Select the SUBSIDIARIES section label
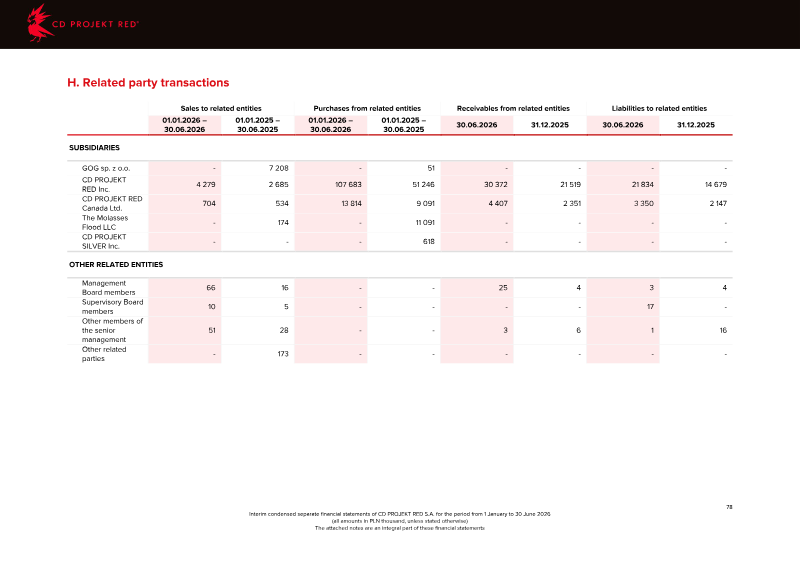800x565 pixels. point(94,148)
